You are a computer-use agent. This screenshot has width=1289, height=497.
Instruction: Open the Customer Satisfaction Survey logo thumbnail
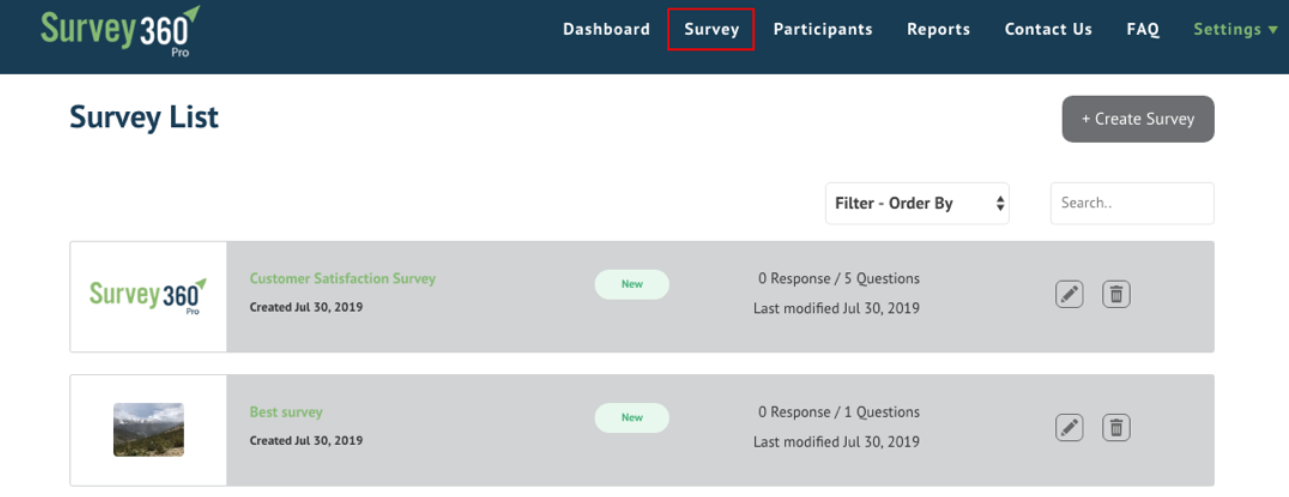pos(148,296)
